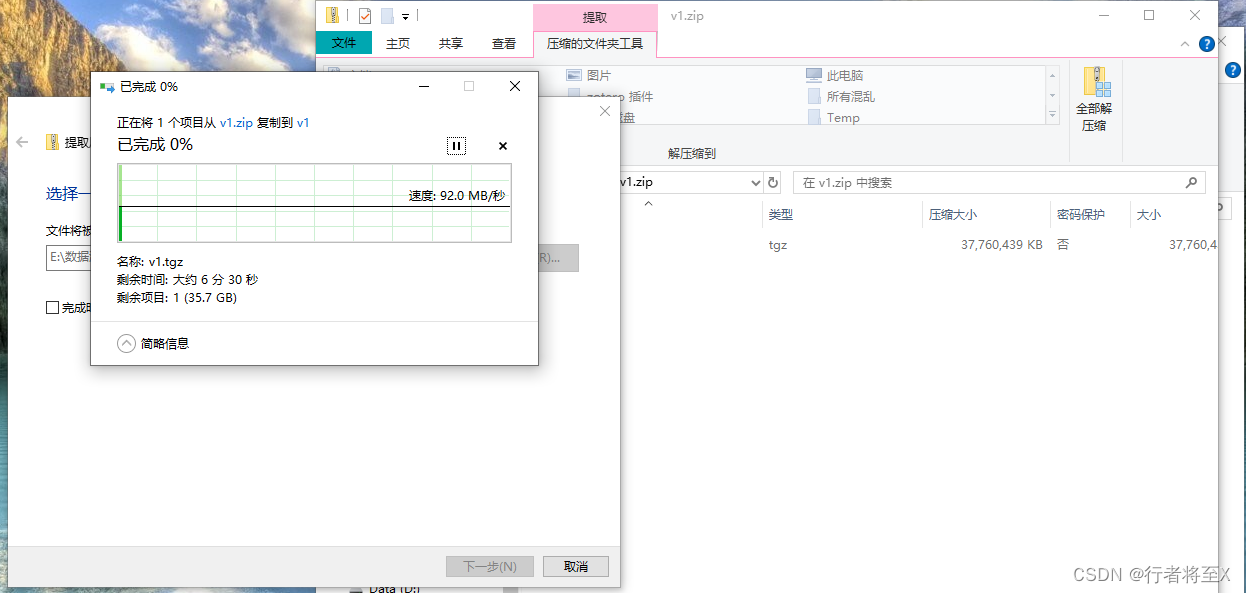The image size is (1246, 593).
Task: Open the 压缩的文件夹工具 contextual tab
Action: (595, 43)
